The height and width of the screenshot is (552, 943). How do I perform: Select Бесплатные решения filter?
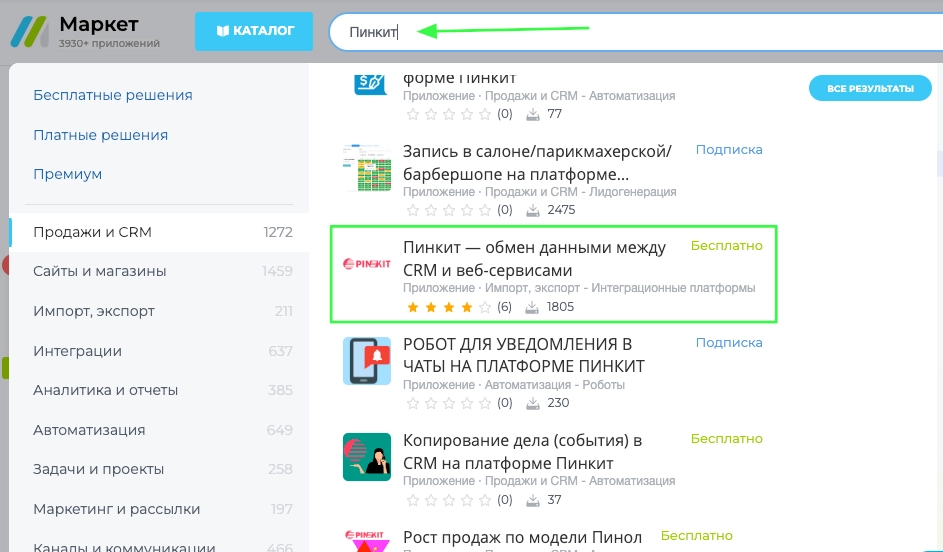112,95
